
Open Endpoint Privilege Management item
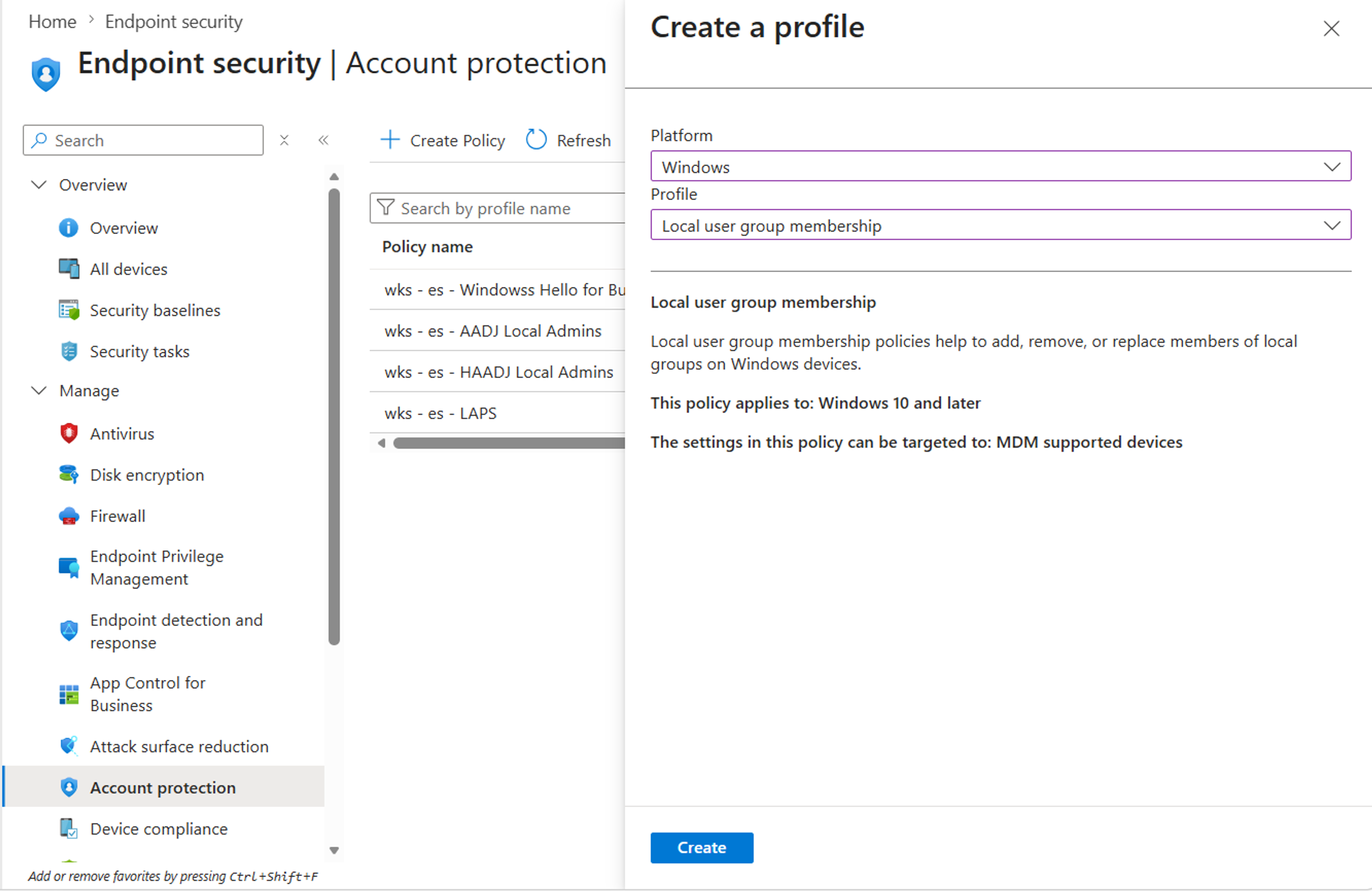(x=157, y=567)
